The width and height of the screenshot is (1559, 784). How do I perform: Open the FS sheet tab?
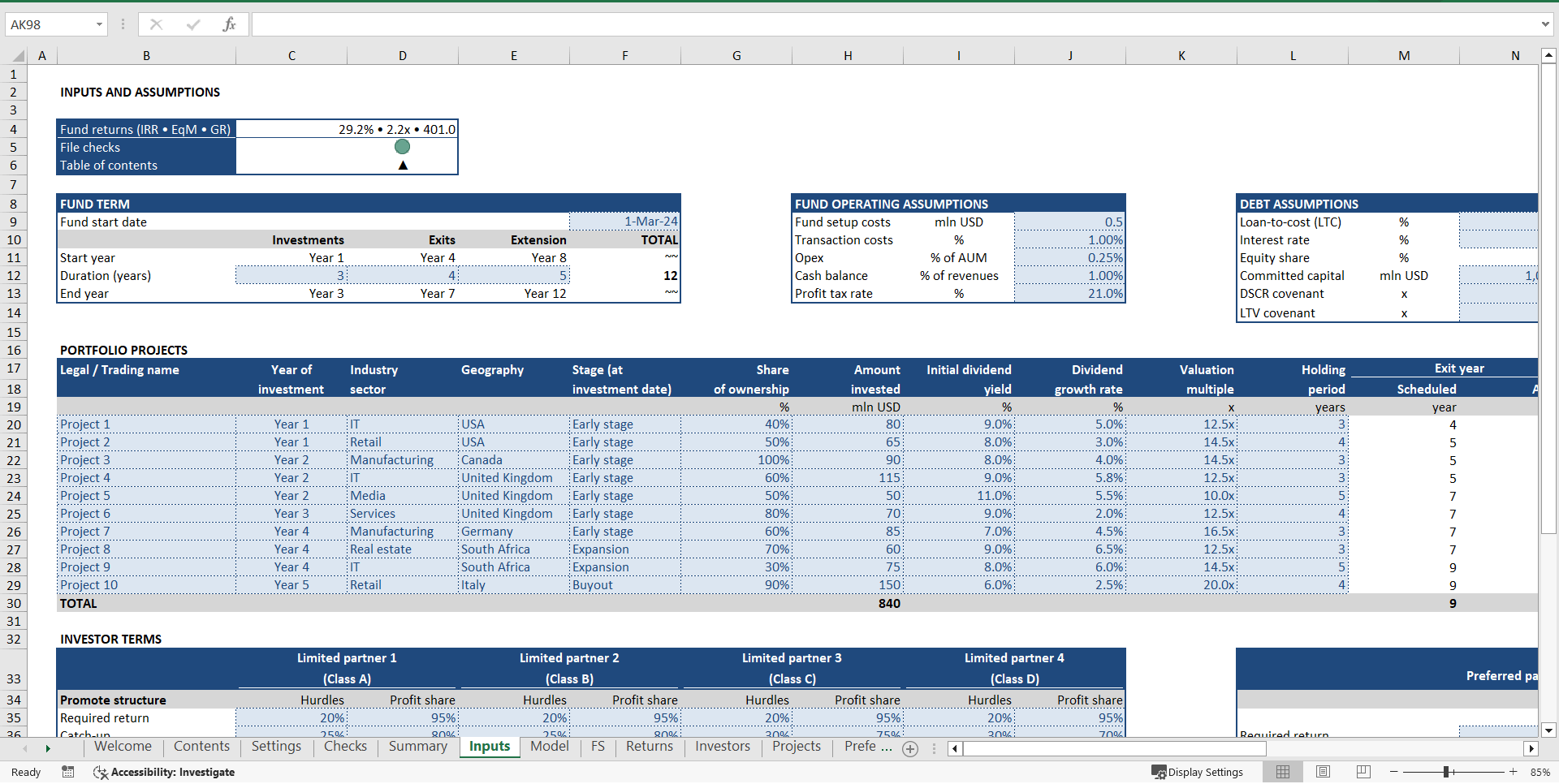tap(598, 747)
